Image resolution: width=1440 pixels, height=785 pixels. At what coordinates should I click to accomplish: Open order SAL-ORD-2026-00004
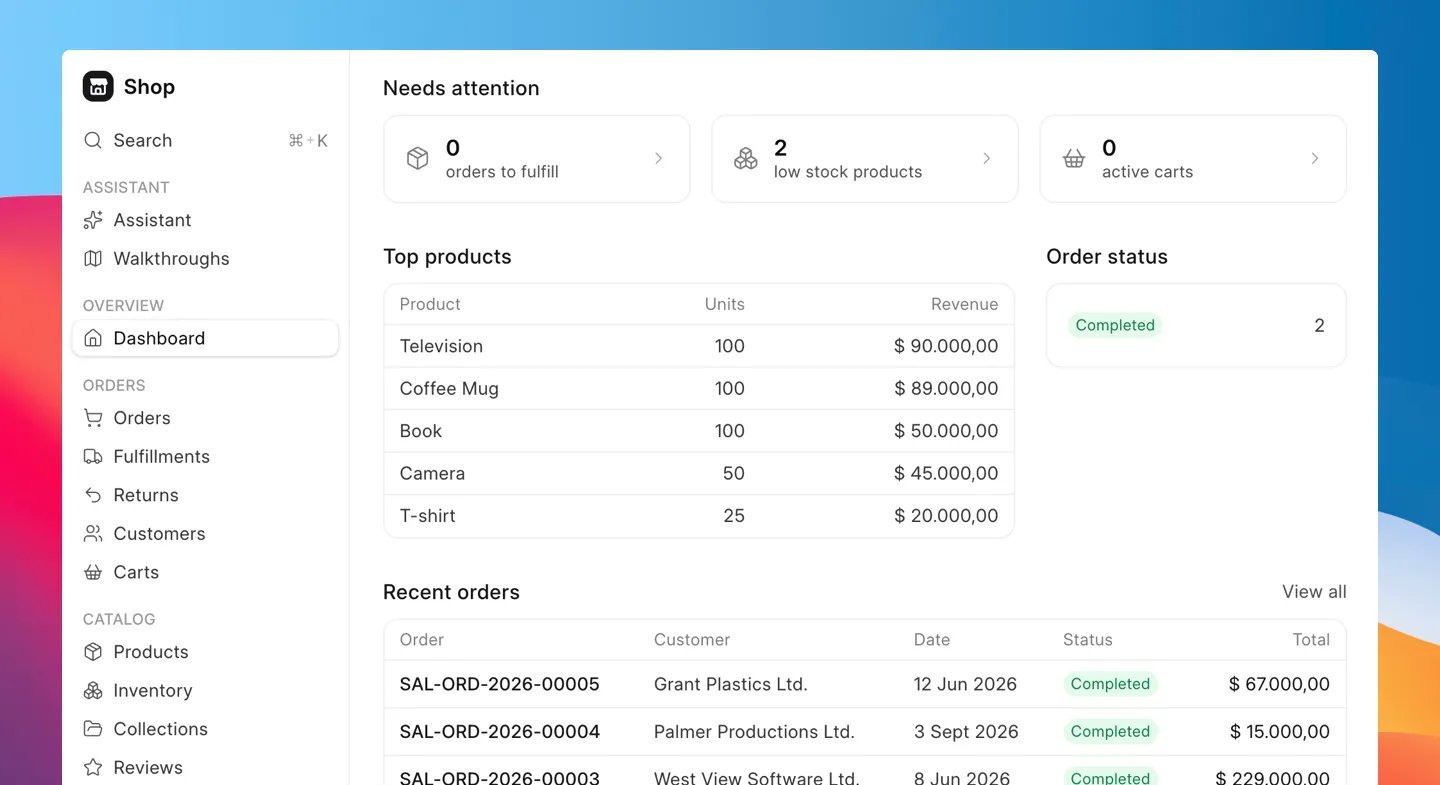coord(500,731)
